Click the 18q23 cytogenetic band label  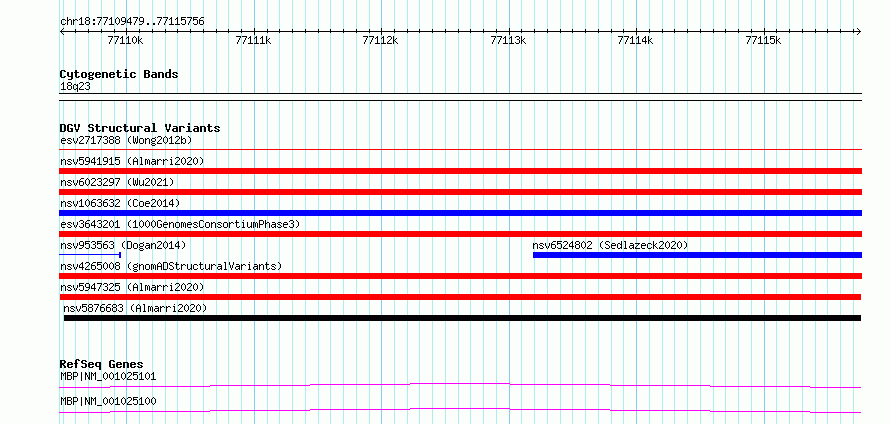coord(75,86)
